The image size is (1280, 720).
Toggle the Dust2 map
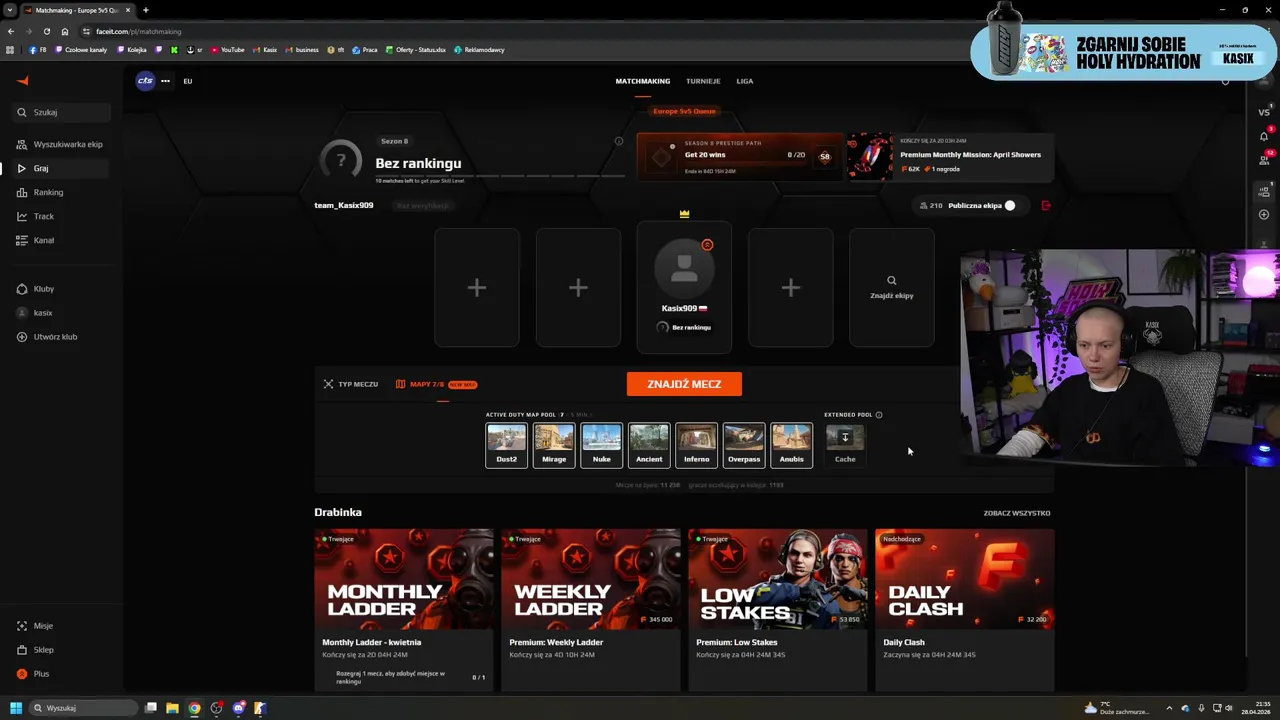point(506,445)
